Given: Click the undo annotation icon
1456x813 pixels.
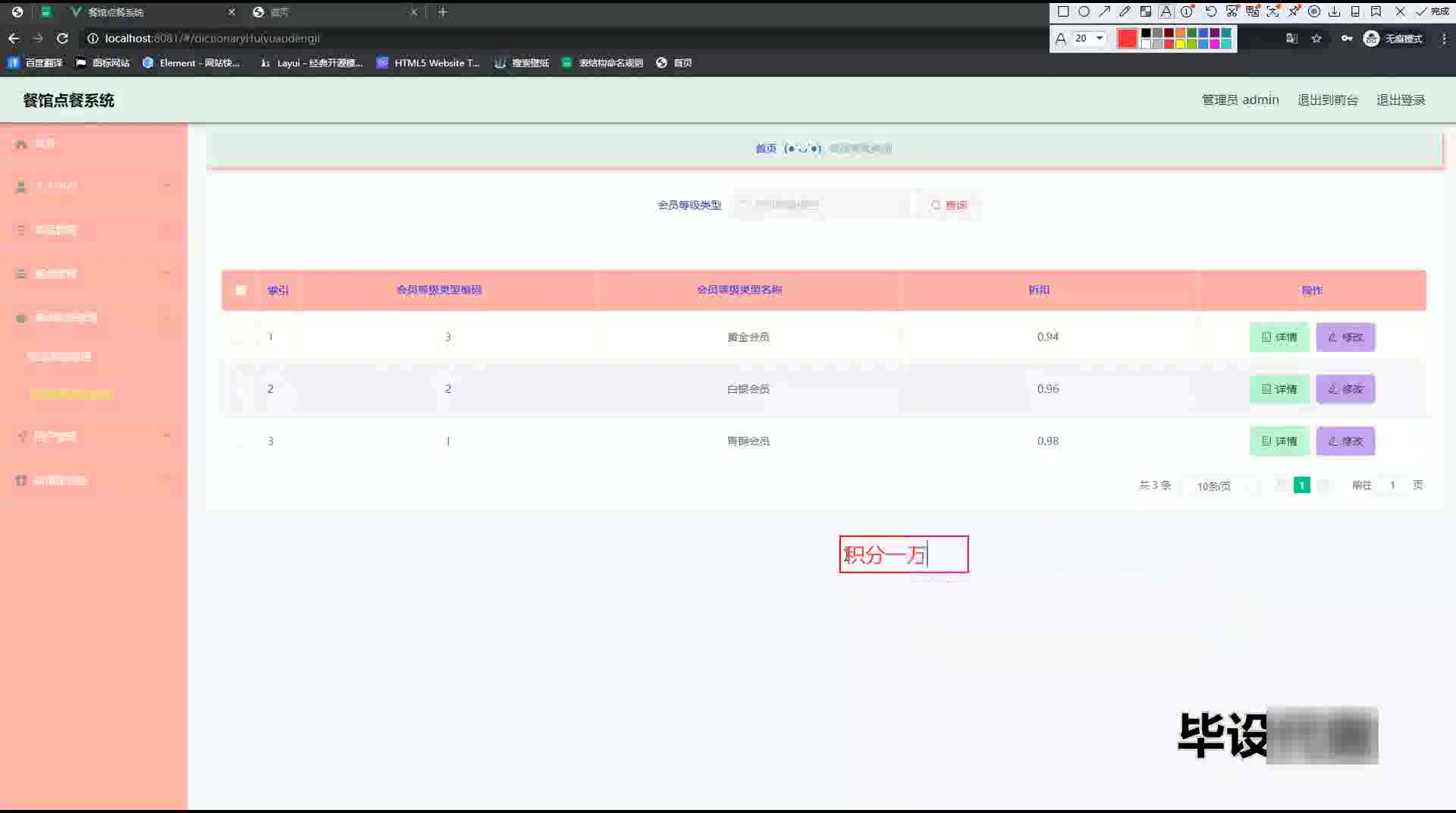Looking at the screenshot, I should click(x=1211, y=11).
